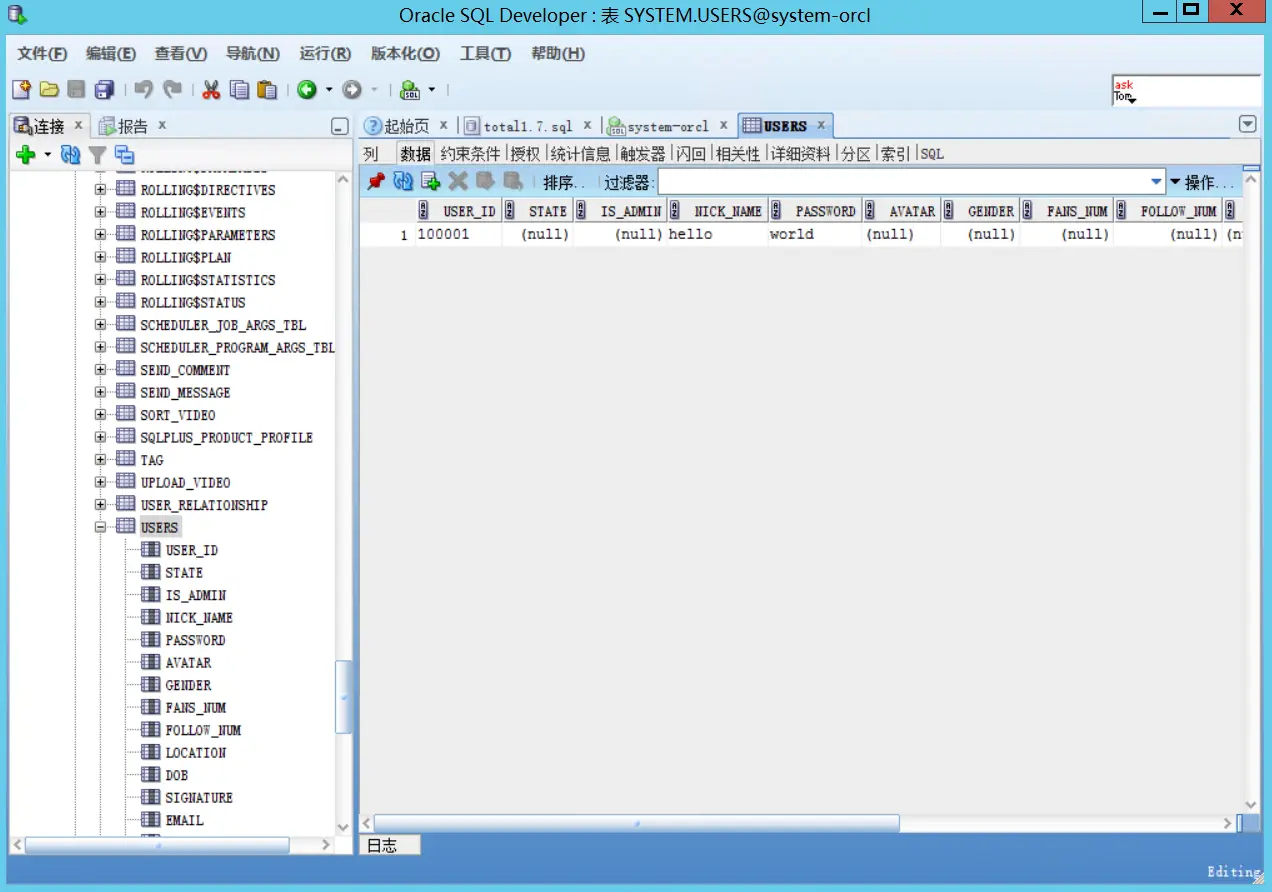Select the EMAIL column in the tree
Screen dimensions: 1272x892
click(184, 820)
